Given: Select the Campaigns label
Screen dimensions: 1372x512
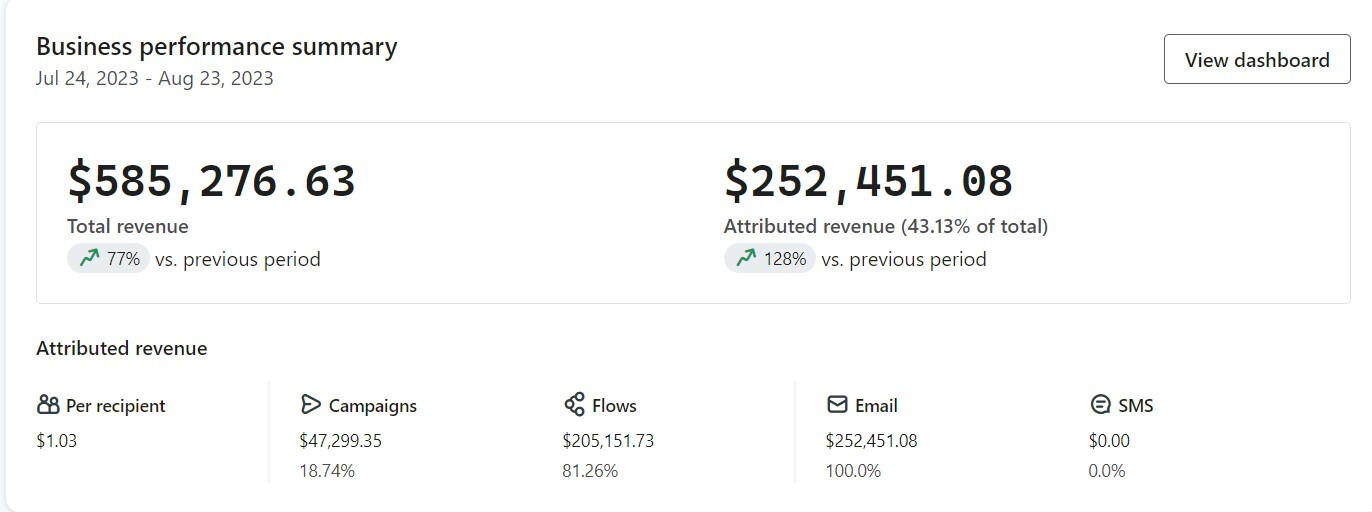Looking at the screenshot, I should click(x=373, y=406).
